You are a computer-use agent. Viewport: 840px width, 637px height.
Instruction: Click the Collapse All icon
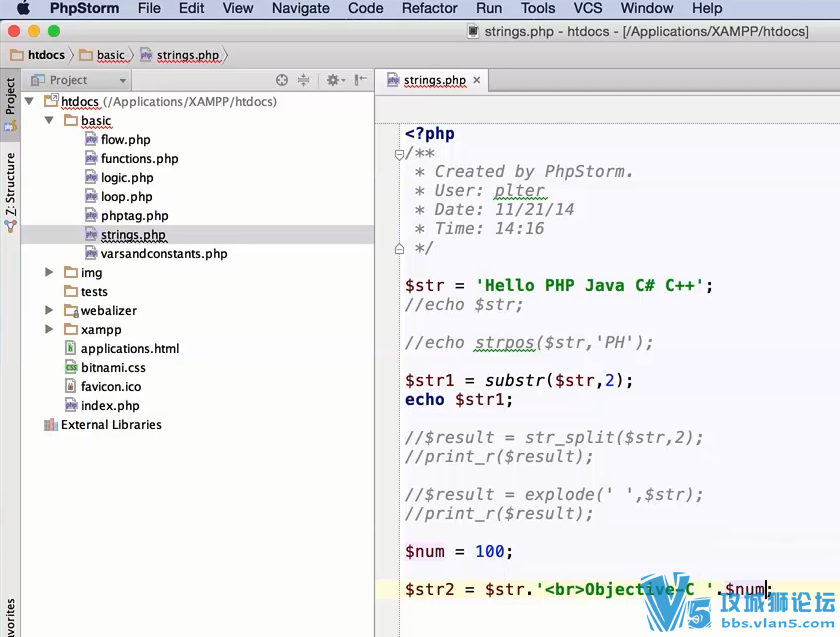(303, 80)
